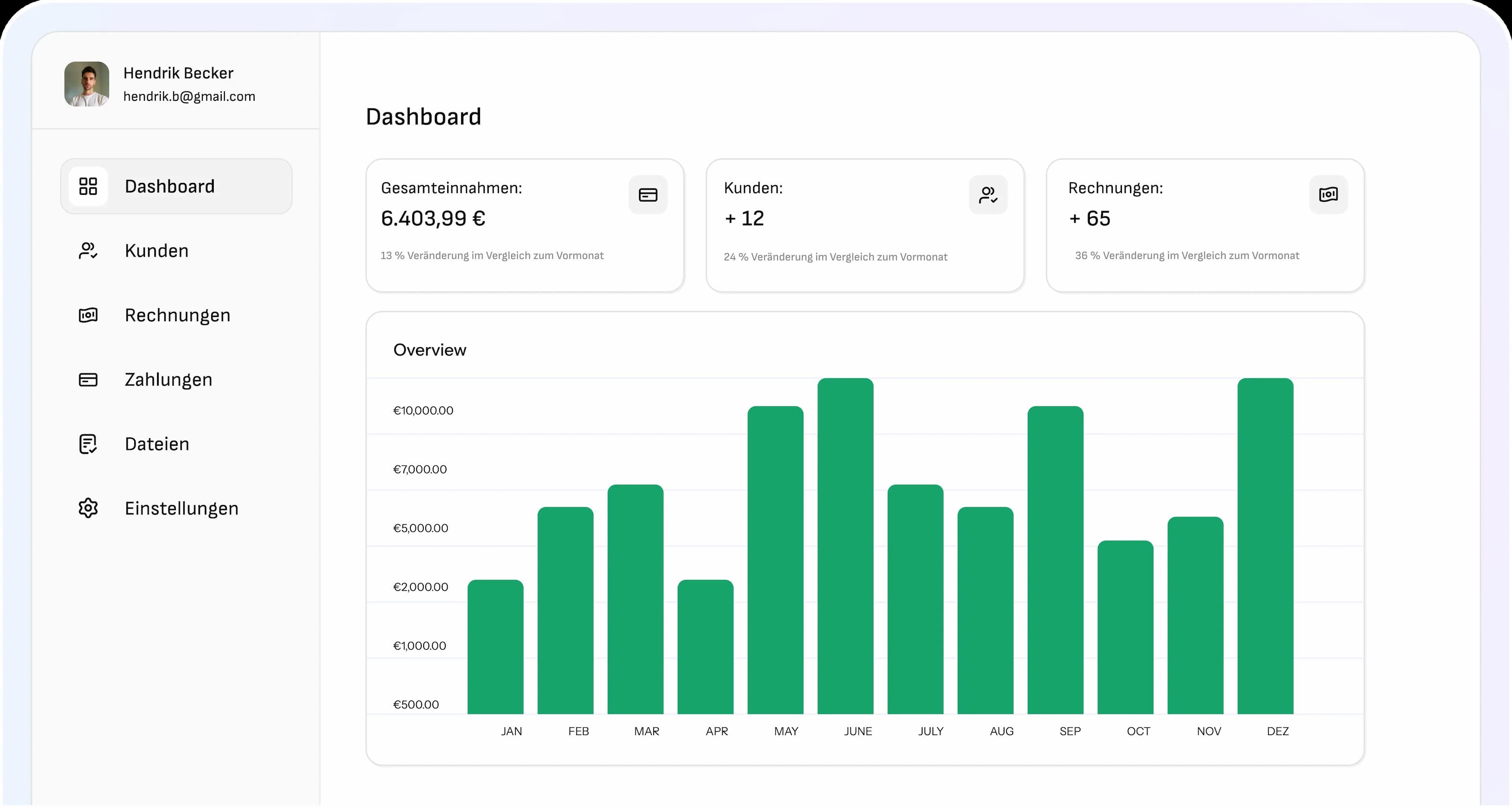The height and width of the screenshot is (808, 1512).
Task: Click the Einstellungen gear icon in sidebar
Action: [x=88, y=508]
